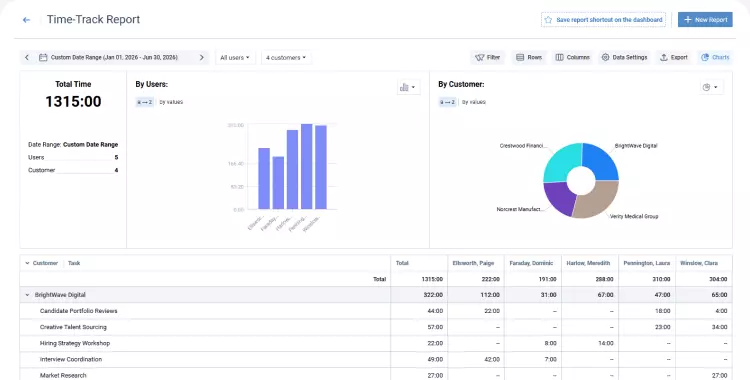Select the Market Research row
This screenshot has width=750, height=380.
click(x=376, y=375)
